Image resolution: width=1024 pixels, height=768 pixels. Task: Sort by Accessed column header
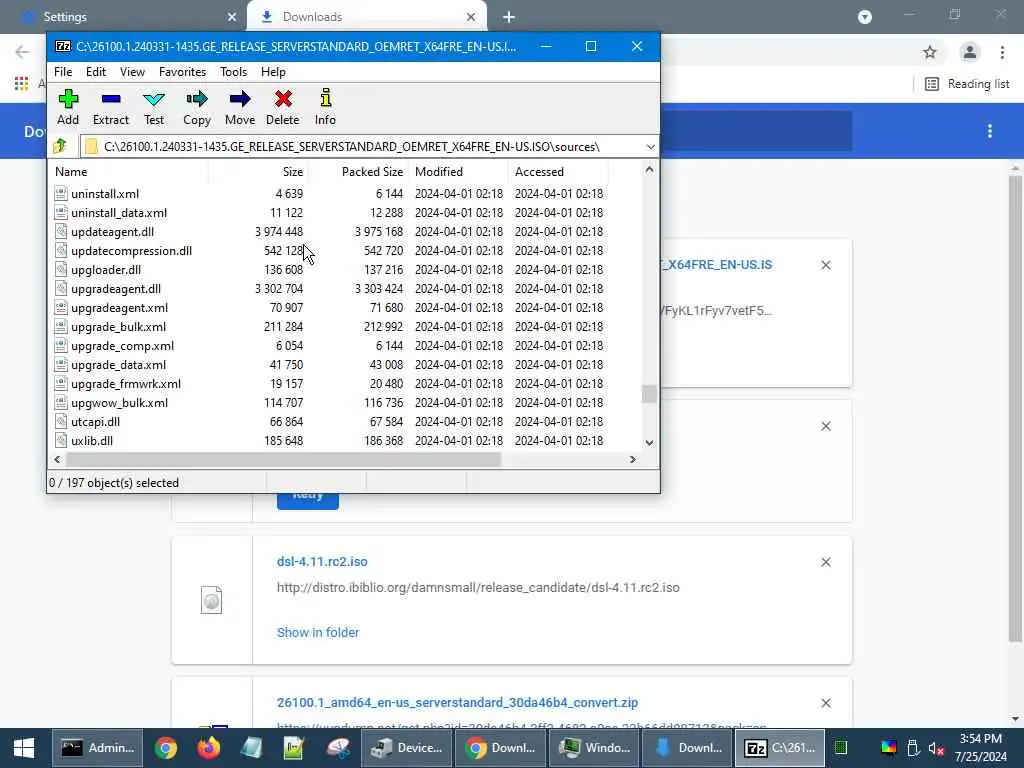click(x=558, y=172)
